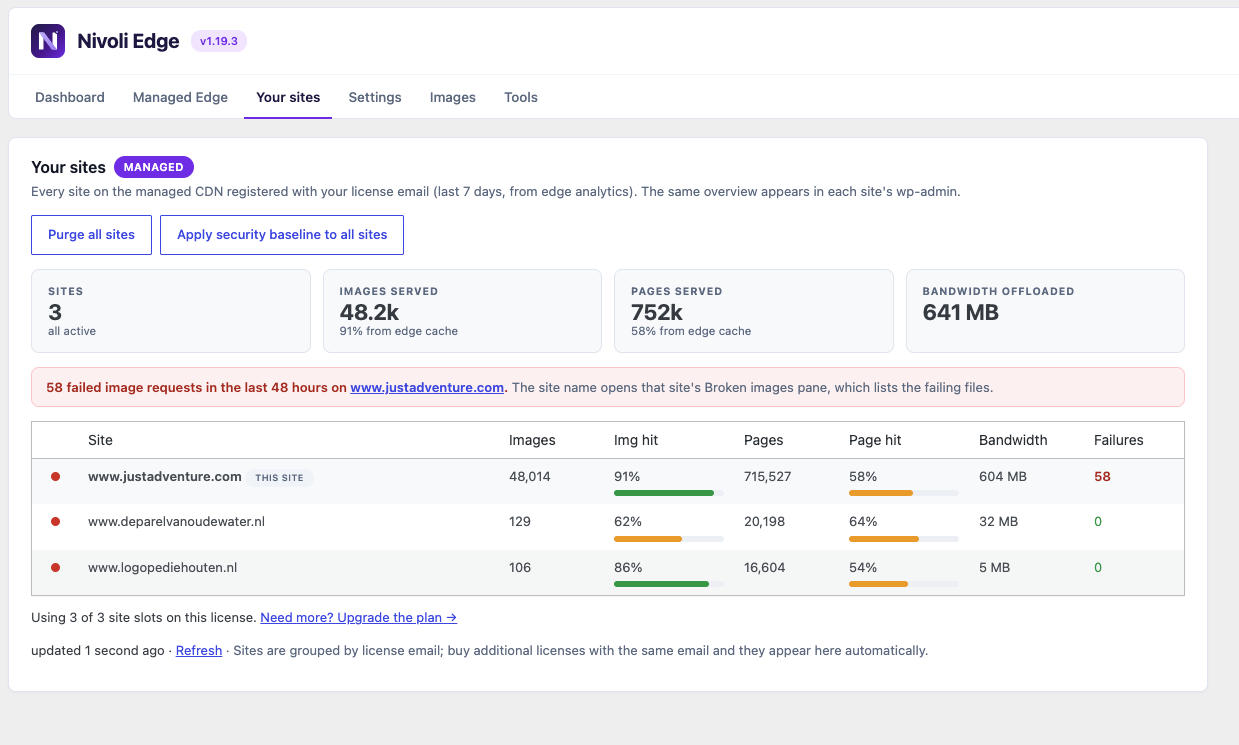
Task: Click the Bandwidth column header
Action: point(1013,440)
